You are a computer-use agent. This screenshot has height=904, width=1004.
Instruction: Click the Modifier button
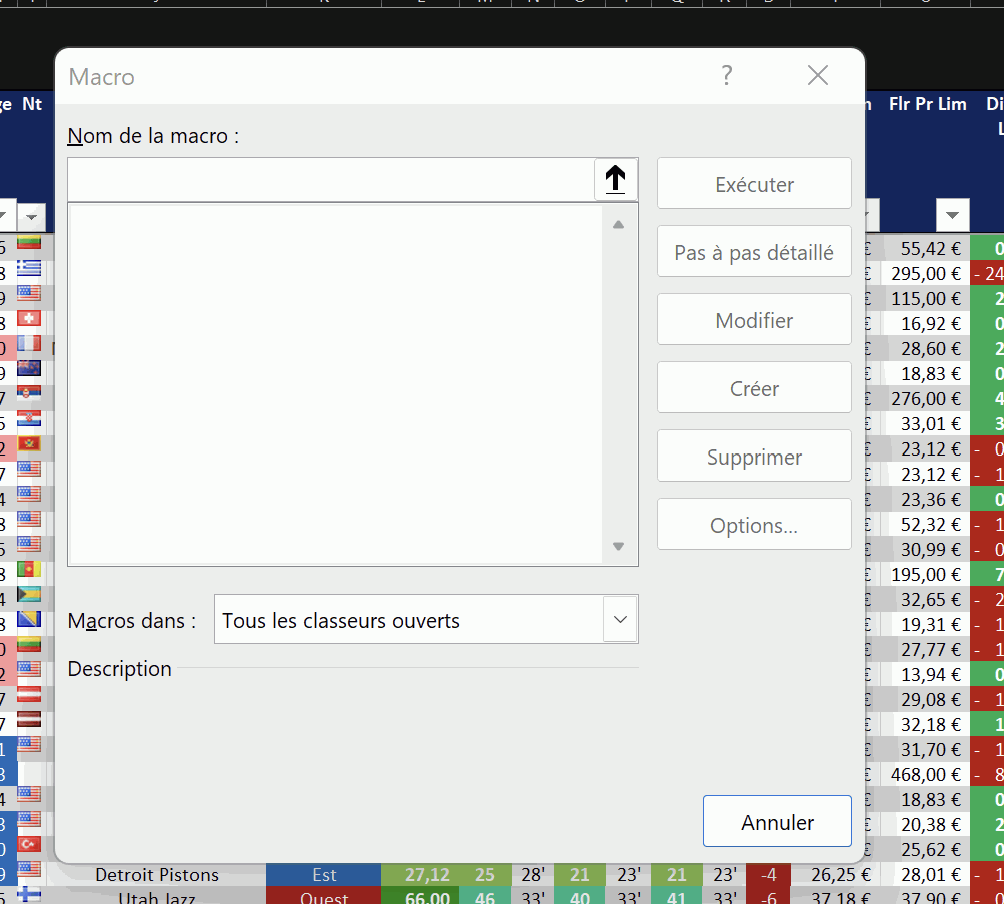coord(754,319)
